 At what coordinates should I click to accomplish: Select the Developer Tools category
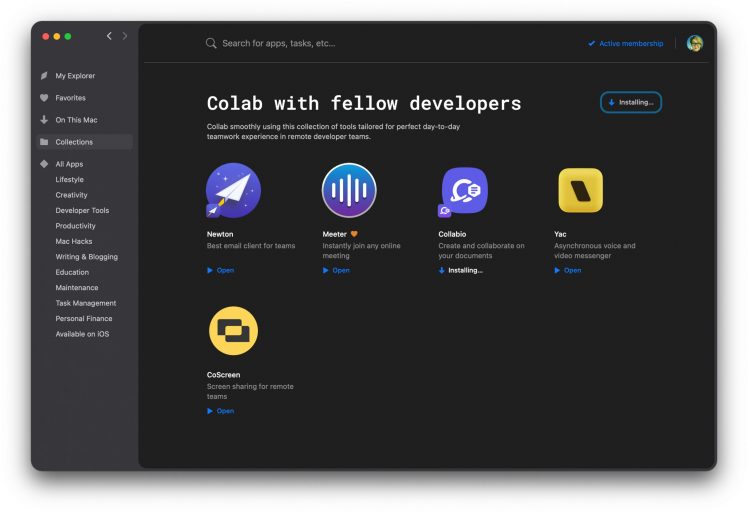tap(82, 211)
